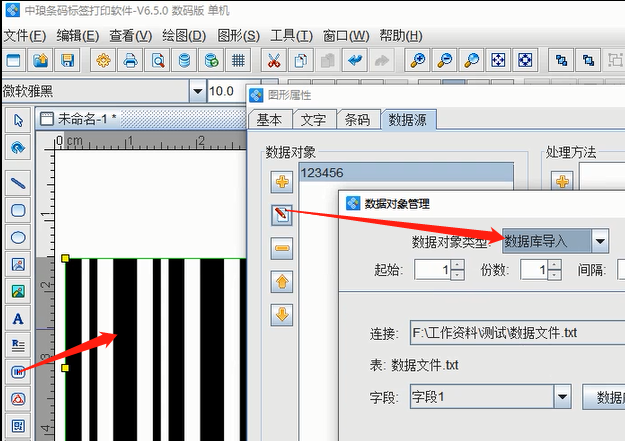Image resolution: width=625 pixels, height=441 pixels.
Task: Send object to back layer icon
Action: tap(588, 61)
